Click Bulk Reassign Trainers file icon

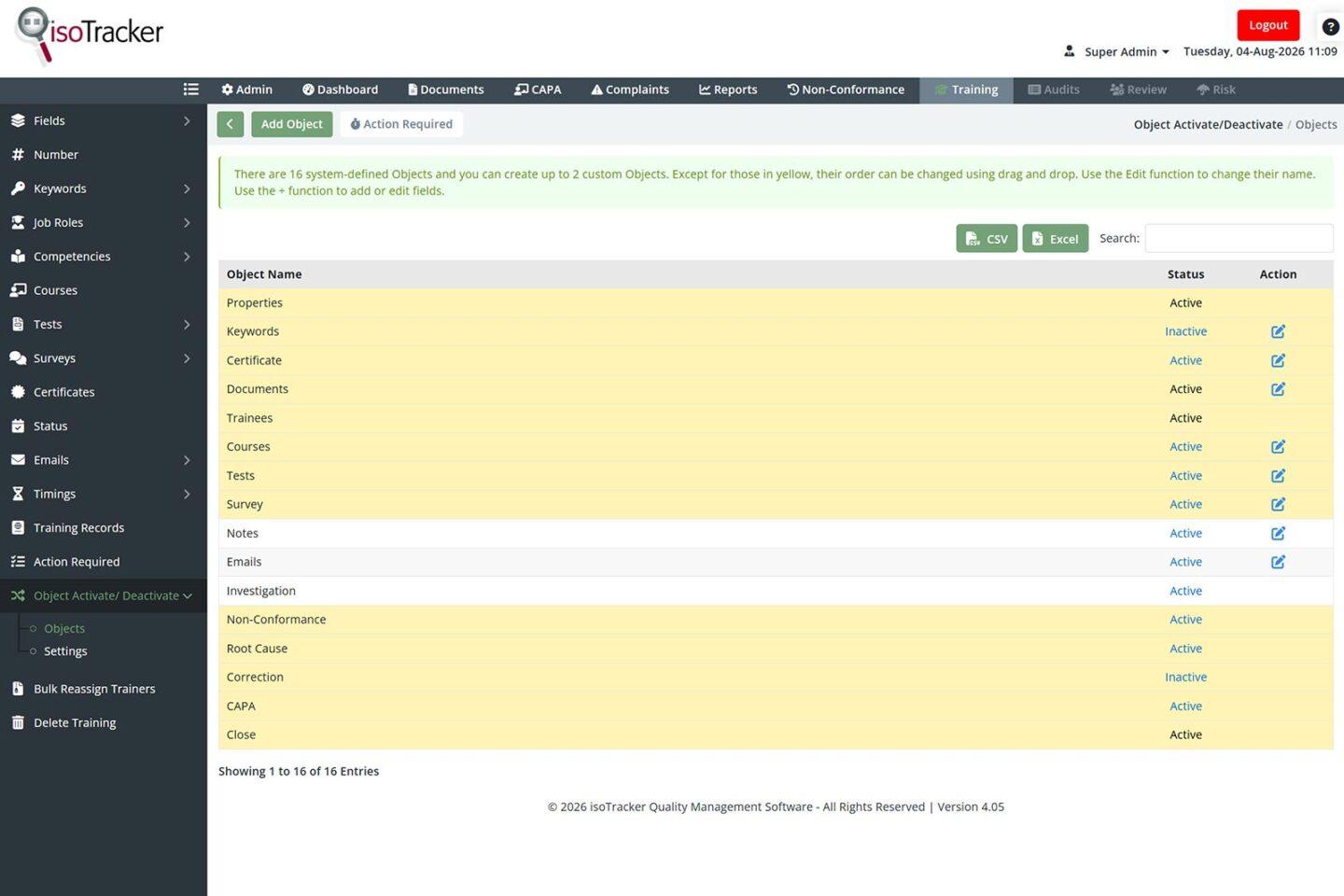click(x=18, y=689)
